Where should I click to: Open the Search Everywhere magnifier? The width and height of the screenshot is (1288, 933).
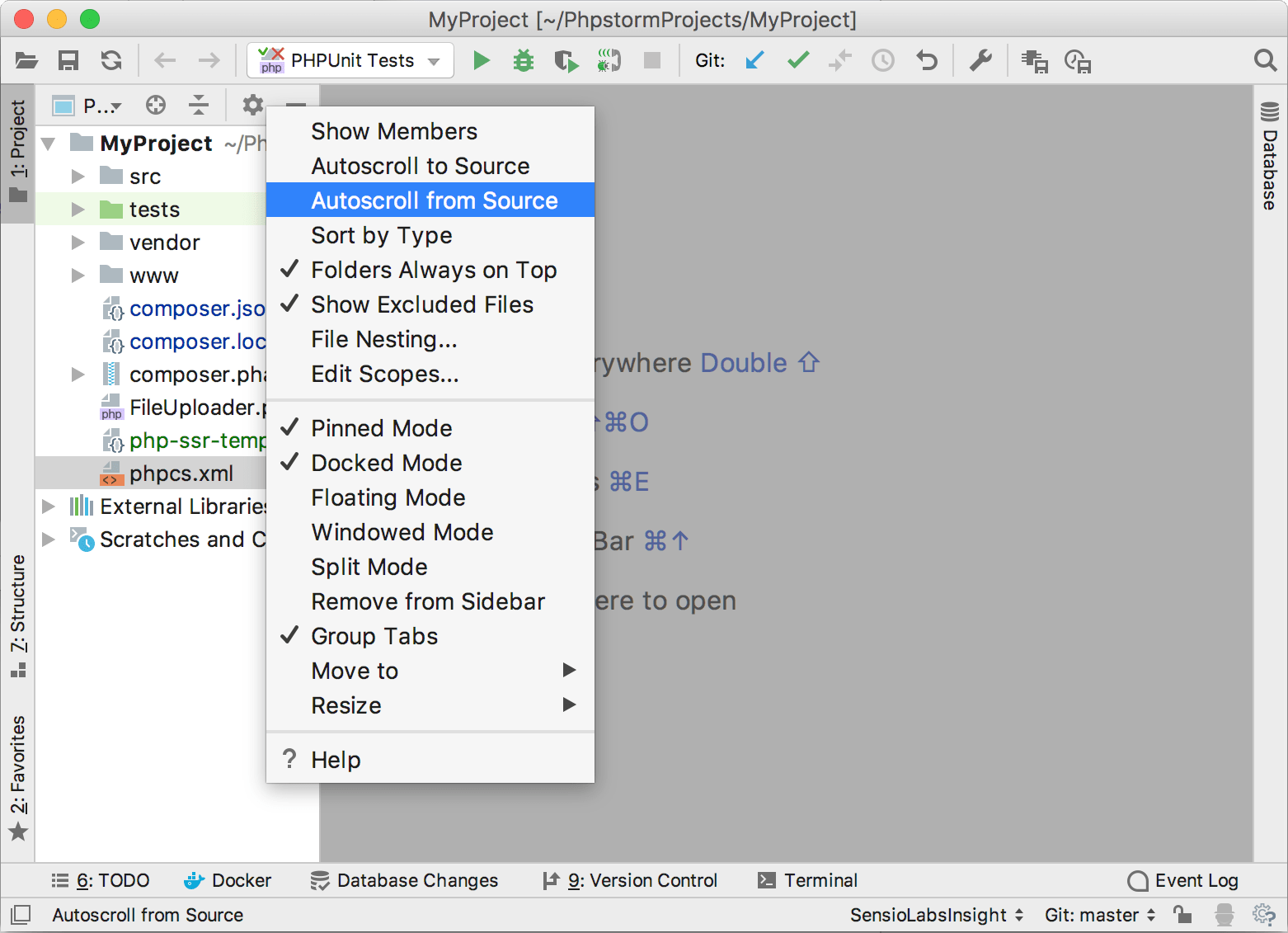point(1265,59)
